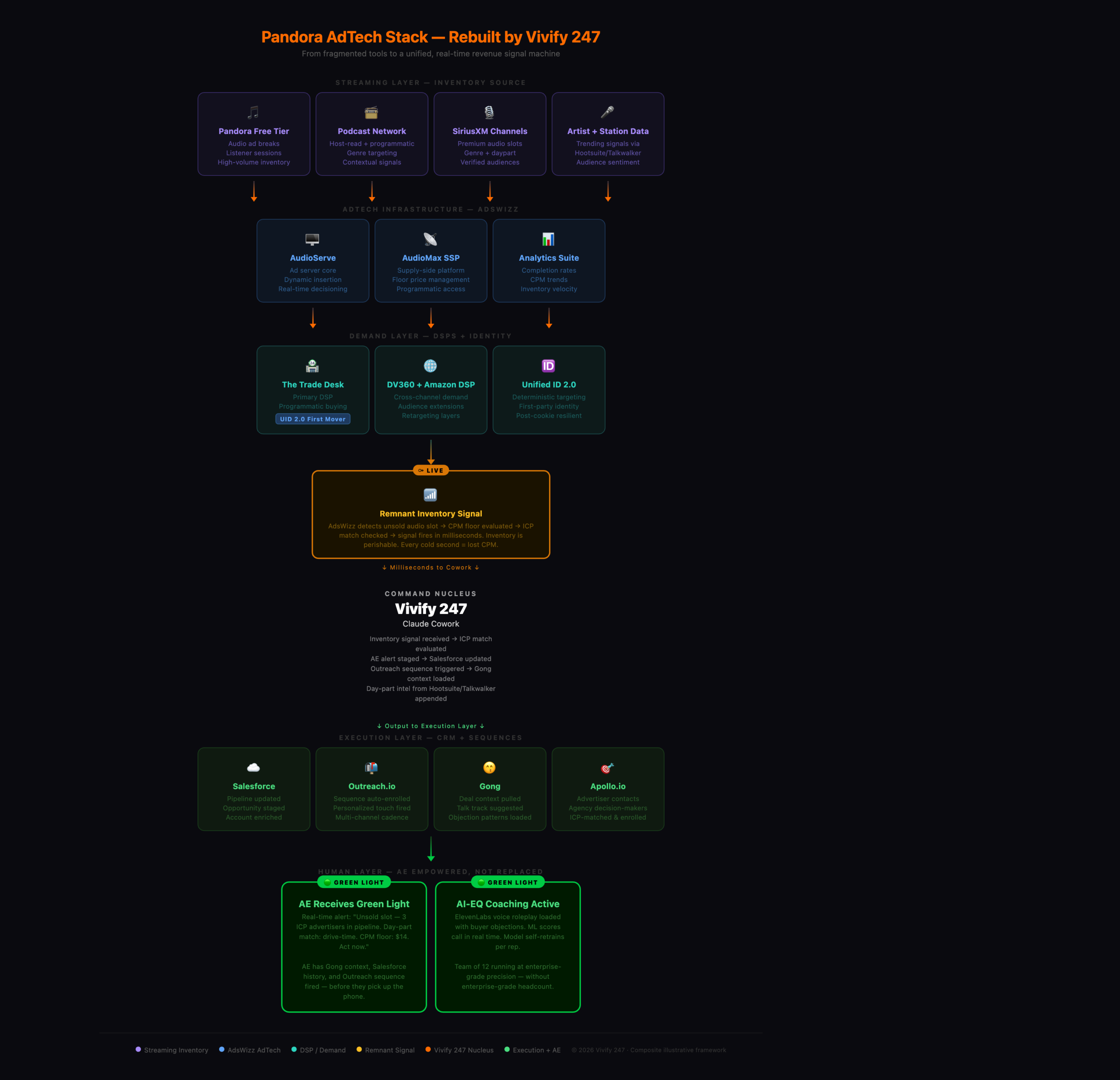Viewport: 1120px width, 1080px height.
Task: Click the 'Floor price management' line in AudioMax SSP
Action: [x=431, y=280]
